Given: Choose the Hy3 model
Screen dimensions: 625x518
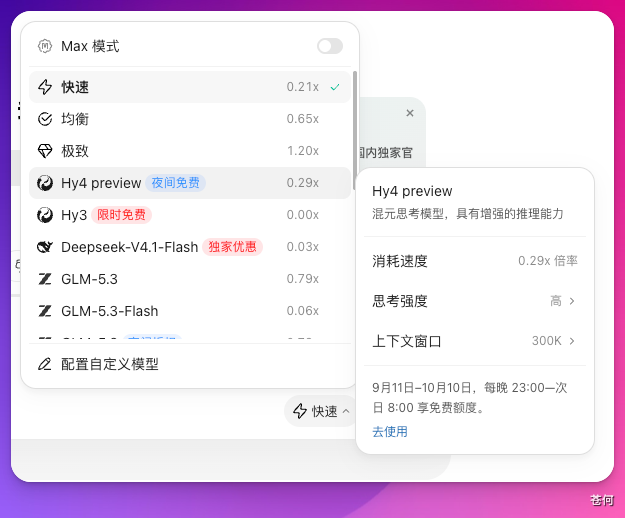Looking at the screenshot, I should (x=190, y=215).
